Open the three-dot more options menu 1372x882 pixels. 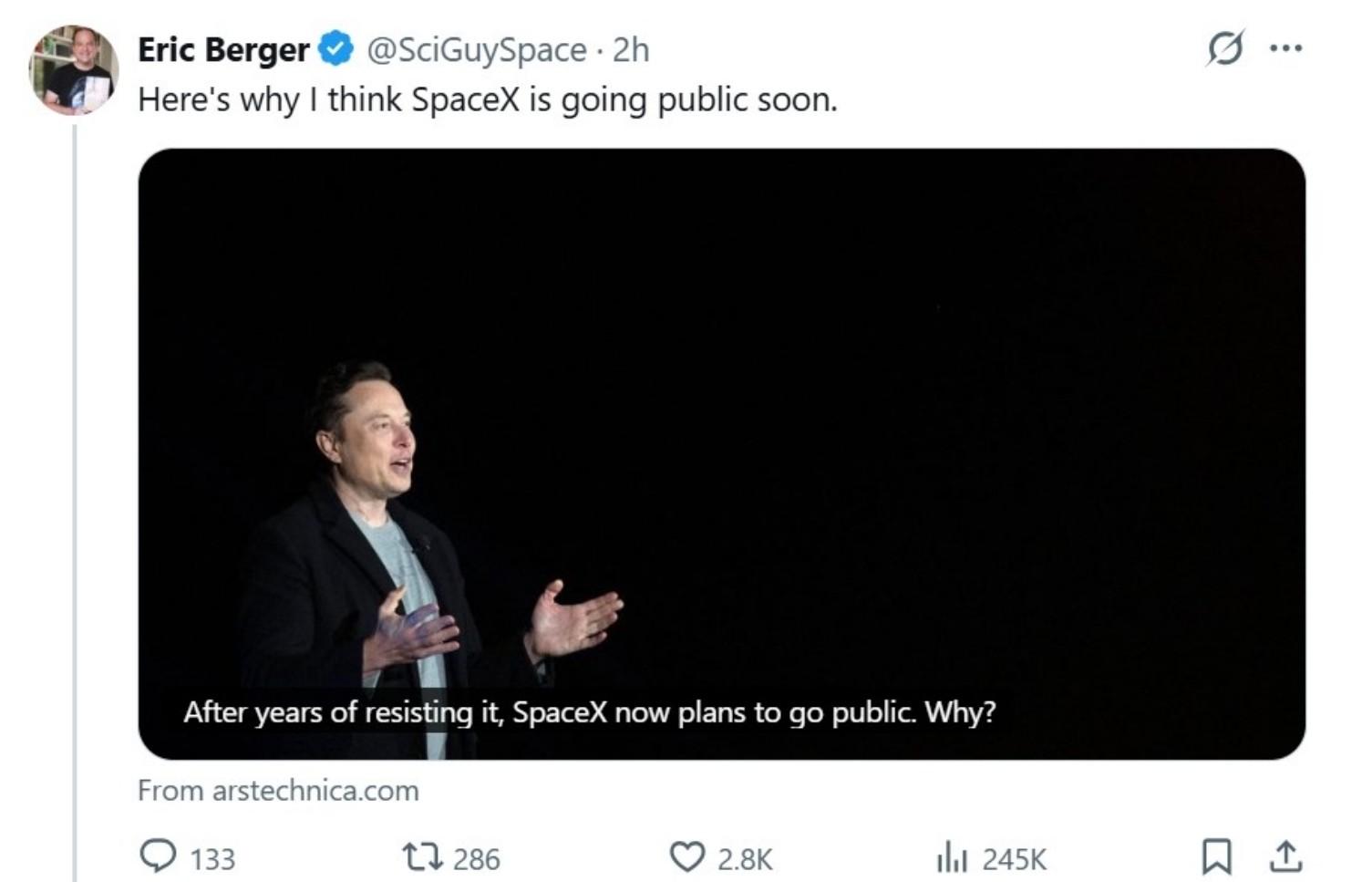(1285, 48)
